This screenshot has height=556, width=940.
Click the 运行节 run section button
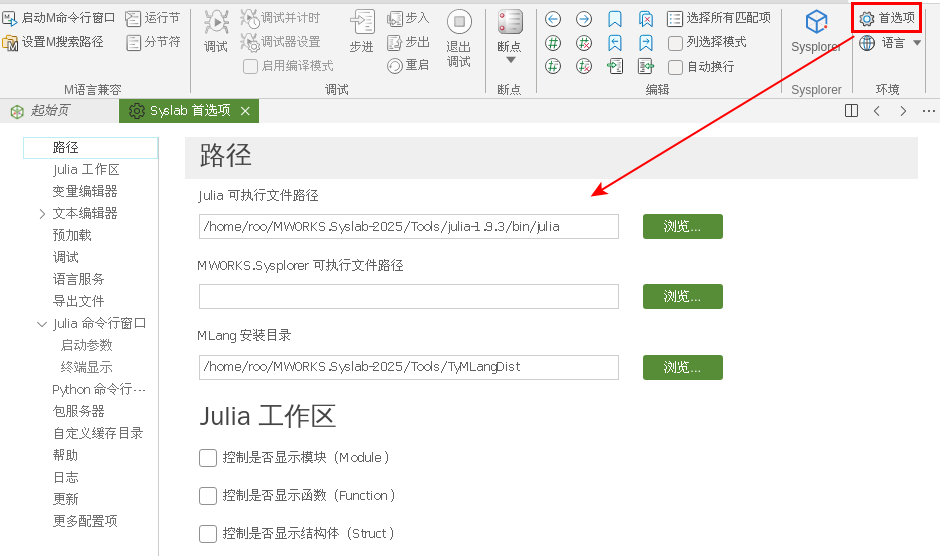[x=153, y=18]
